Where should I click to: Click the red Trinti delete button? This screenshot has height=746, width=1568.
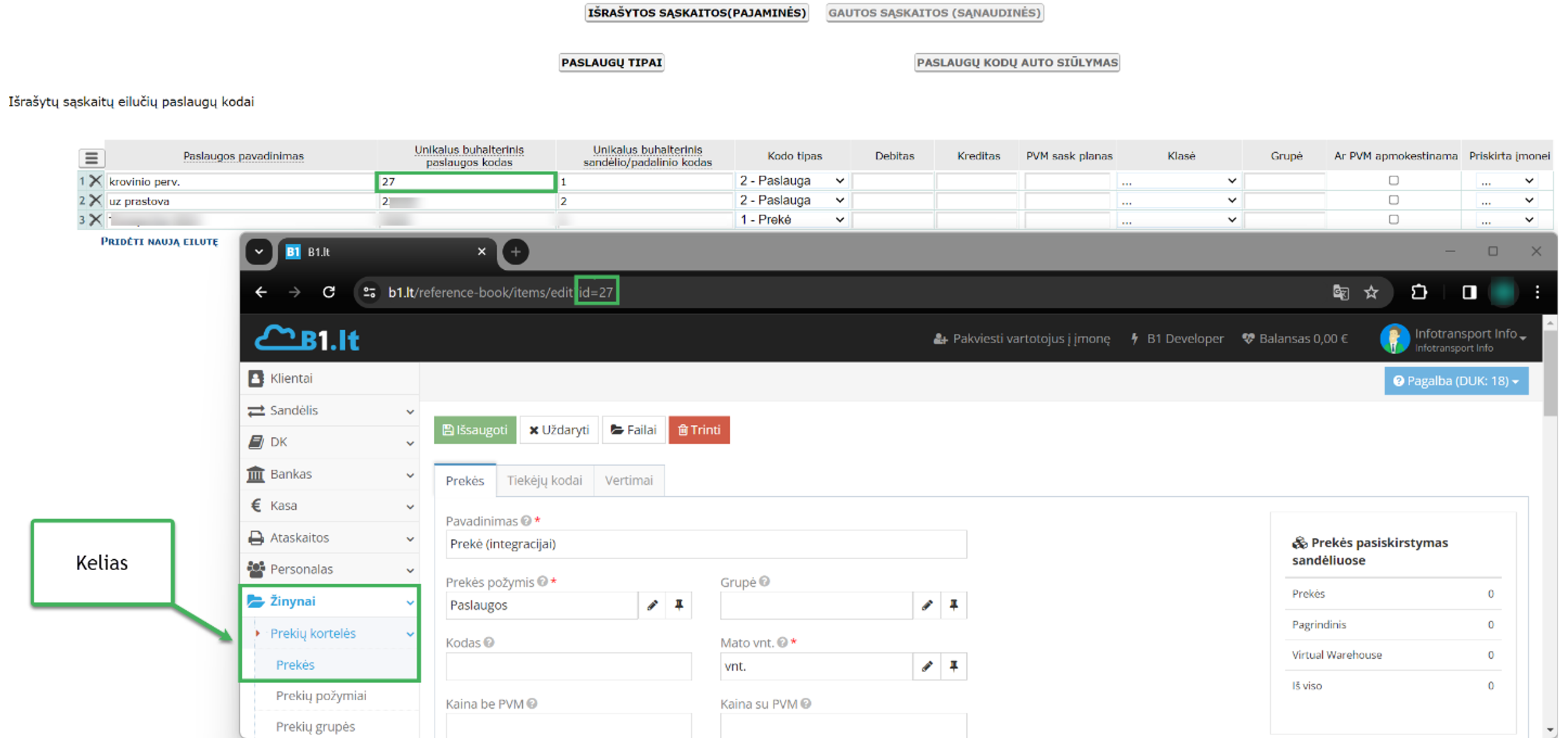coord(700,431)
